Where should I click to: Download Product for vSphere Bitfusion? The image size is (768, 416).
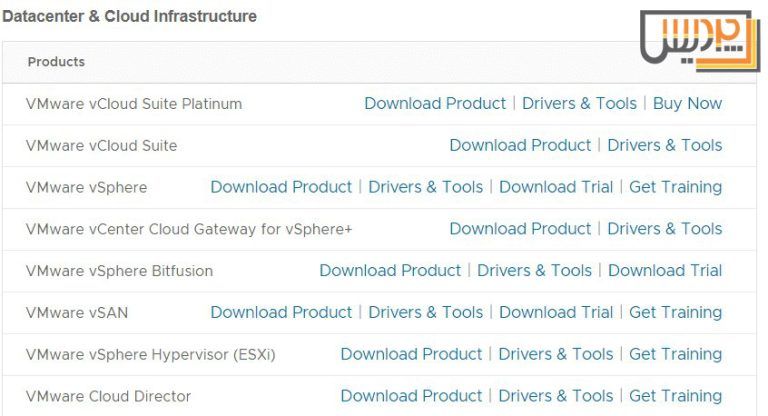tap(390, 270)
